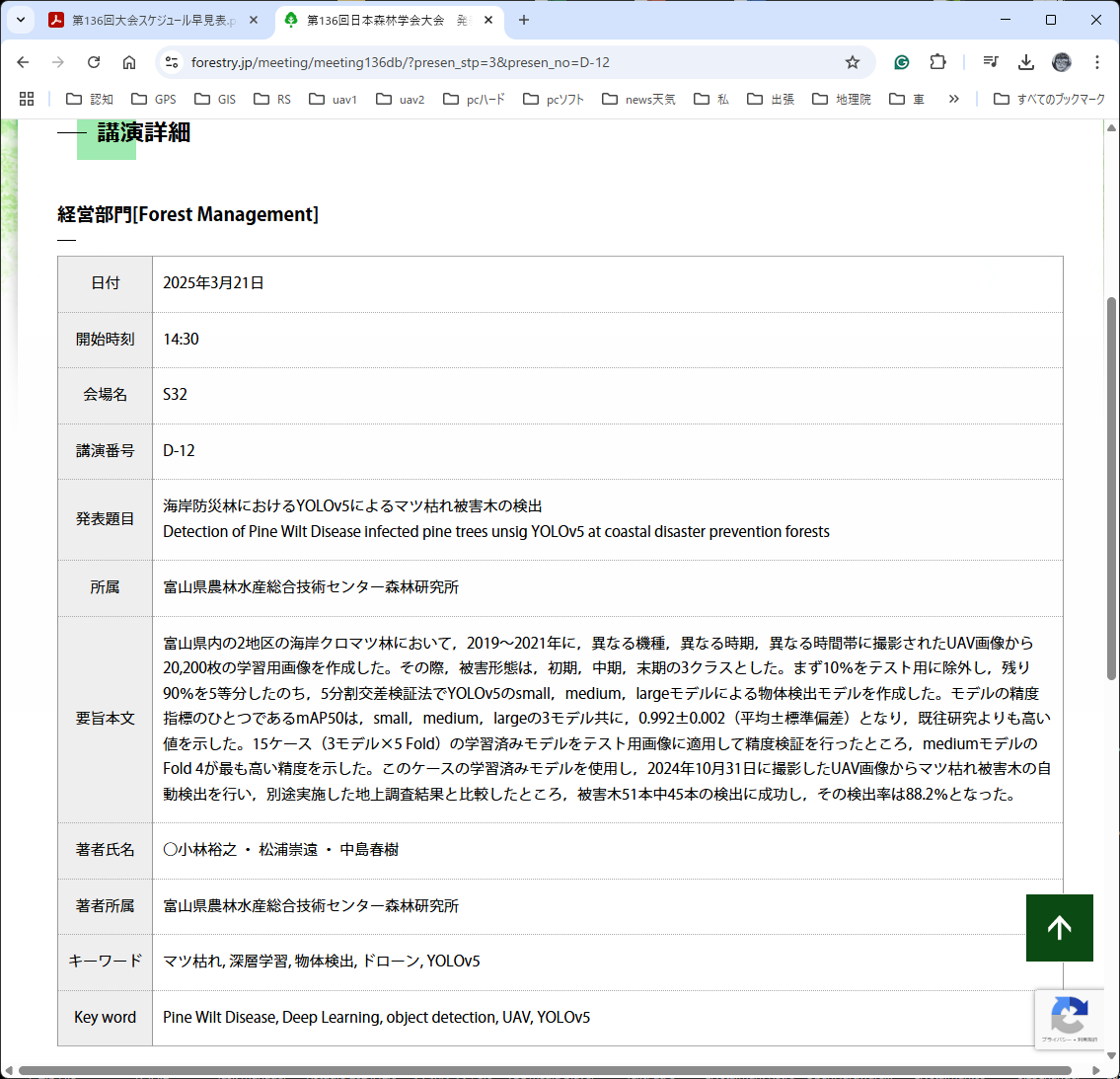
Task: Open the tab search dropdown arrow
Action: click(21, 20)
